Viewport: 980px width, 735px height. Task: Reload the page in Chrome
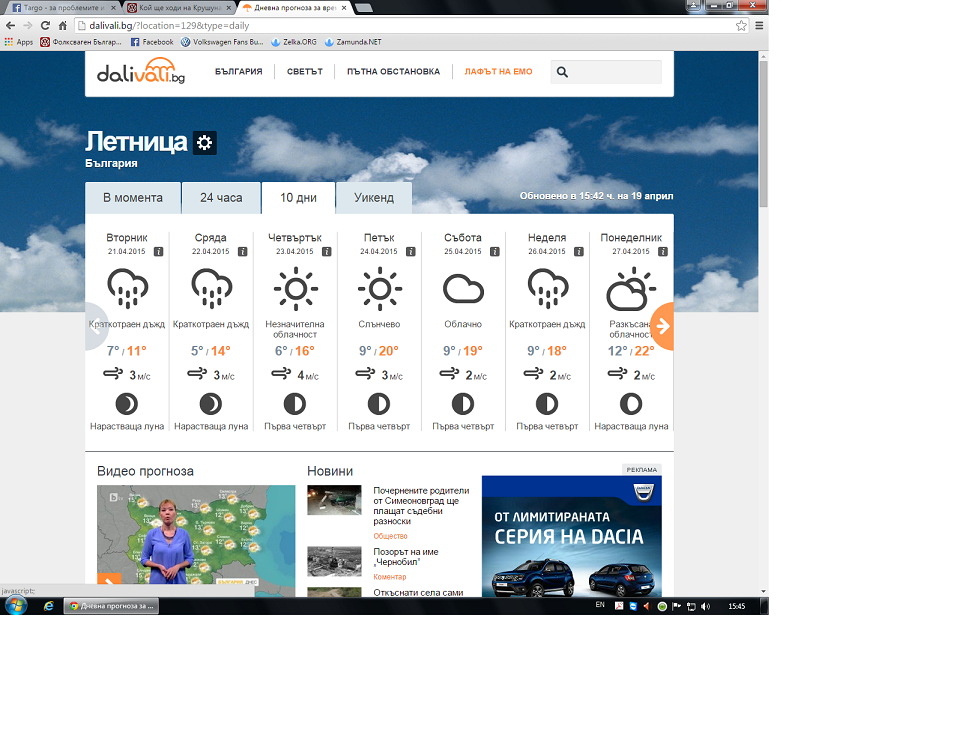[x=45, y=25]
